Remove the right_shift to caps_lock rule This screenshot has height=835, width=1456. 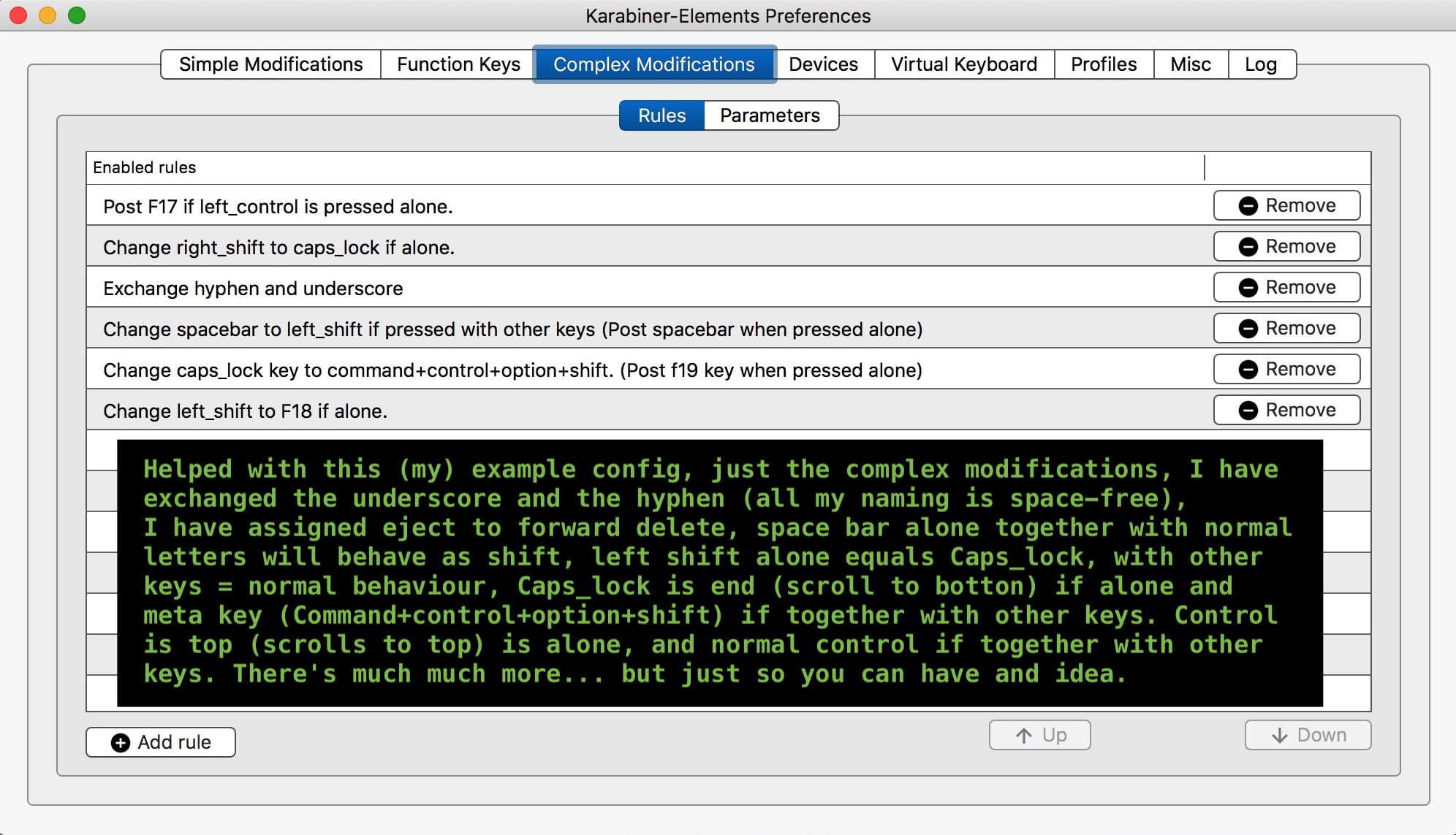(1286, 246)
